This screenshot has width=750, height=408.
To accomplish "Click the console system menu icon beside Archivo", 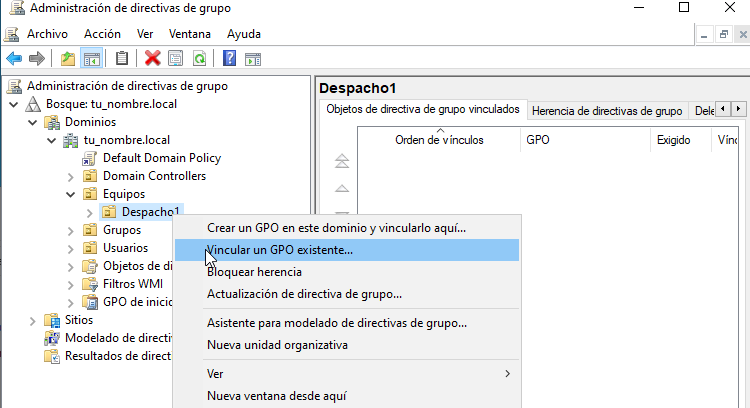I will [12, 34].
